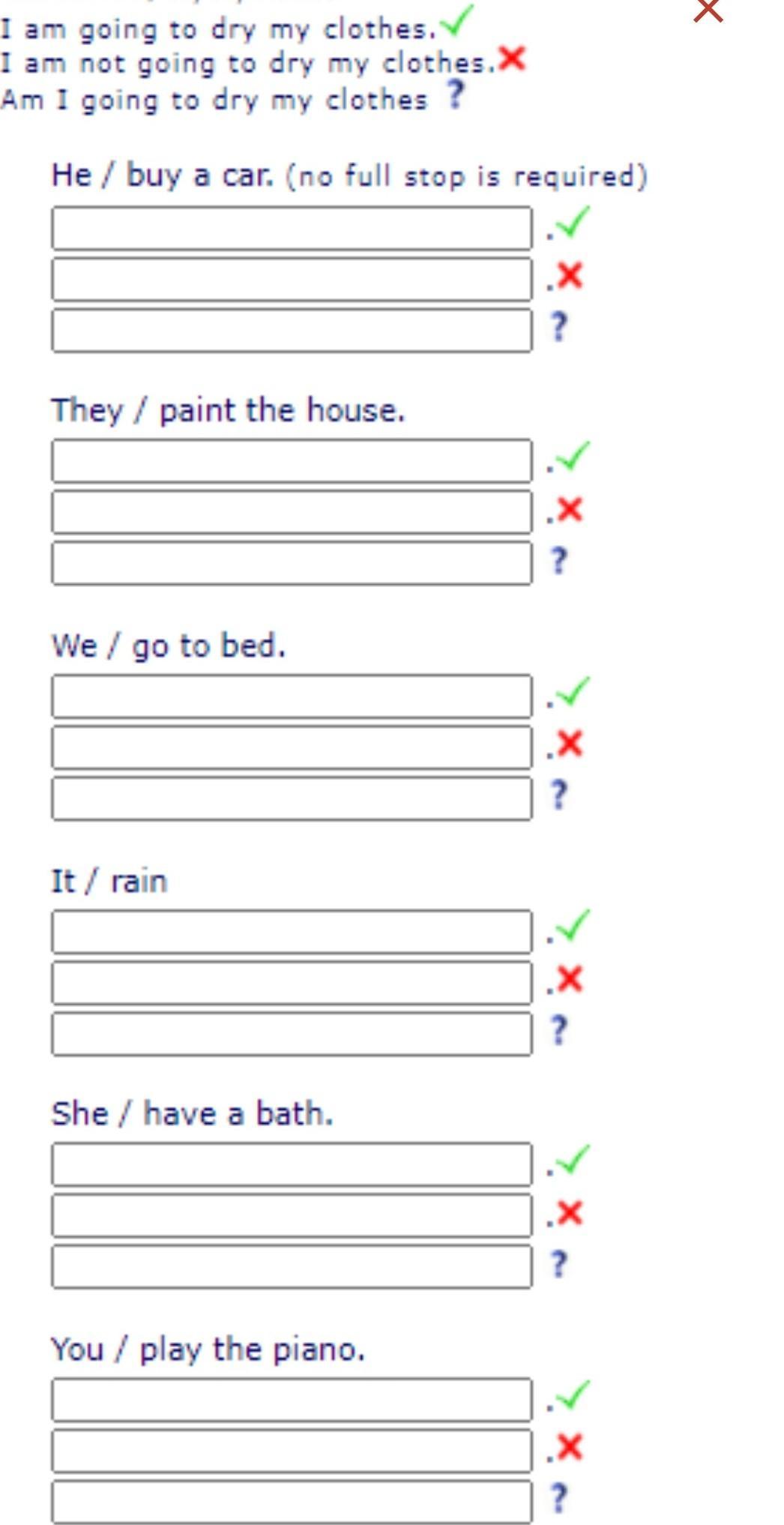This screenshot has width=784, height=1525.
Task: Click question field for They / paint the house
Action: coord(292,563)
